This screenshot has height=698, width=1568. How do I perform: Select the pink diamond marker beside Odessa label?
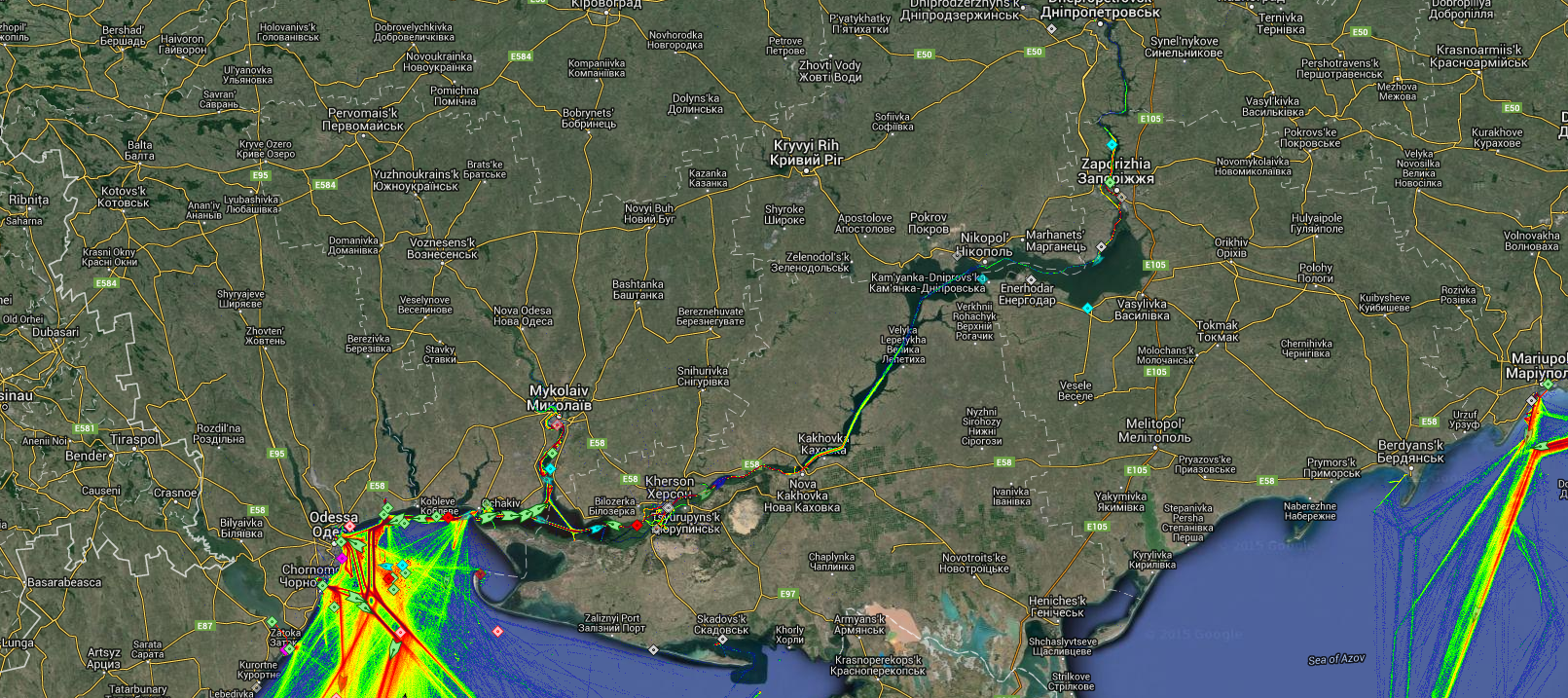tap(350, 526)
